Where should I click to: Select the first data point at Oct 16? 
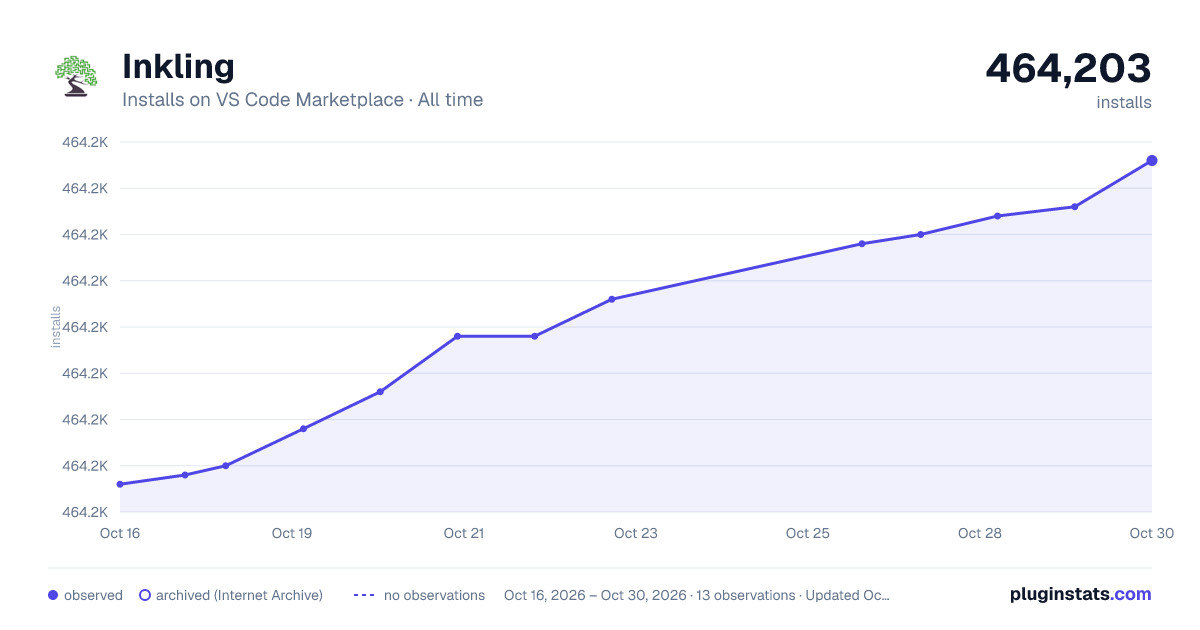[x=120, y=484]
